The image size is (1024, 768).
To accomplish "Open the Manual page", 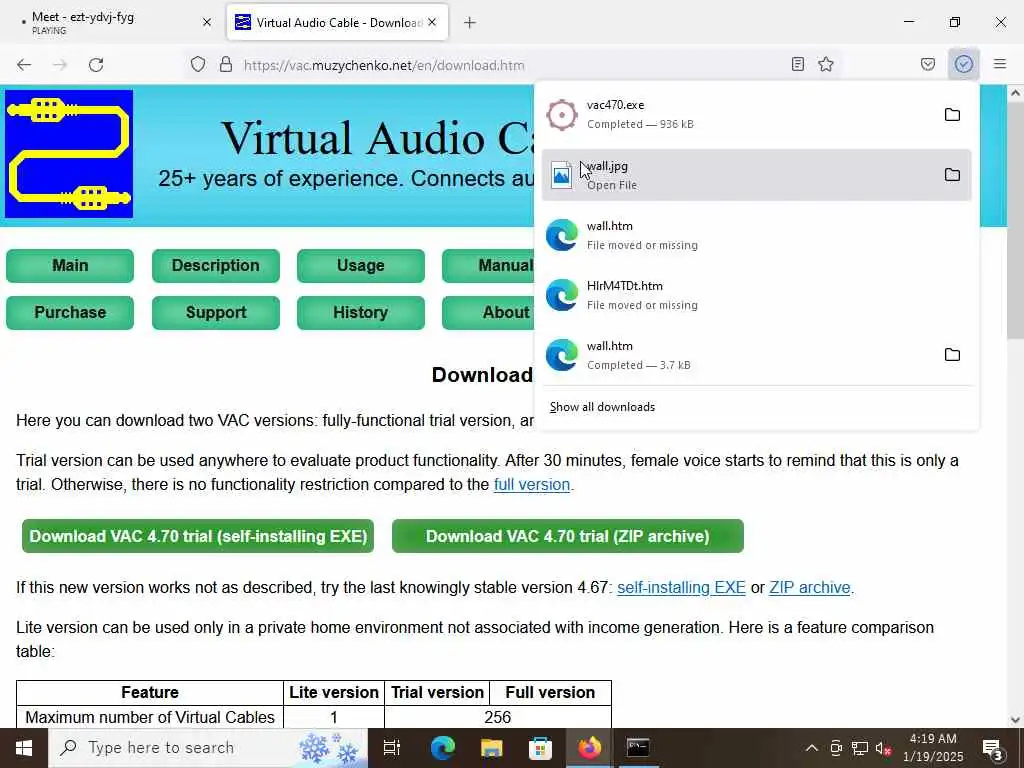I will 488,266.
